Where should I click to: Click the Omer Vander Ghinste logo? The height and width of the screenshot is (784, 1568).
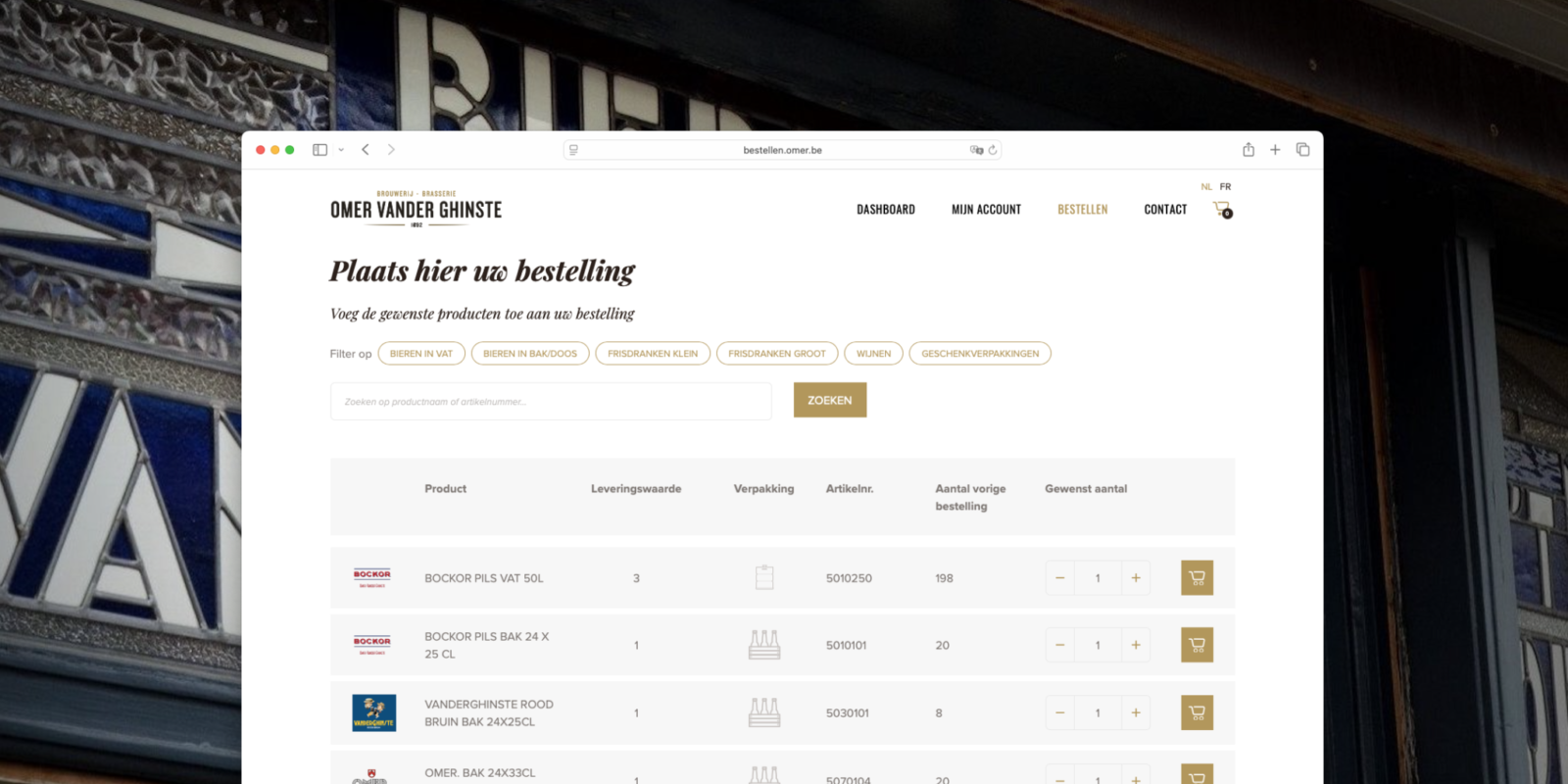(416, 209)
